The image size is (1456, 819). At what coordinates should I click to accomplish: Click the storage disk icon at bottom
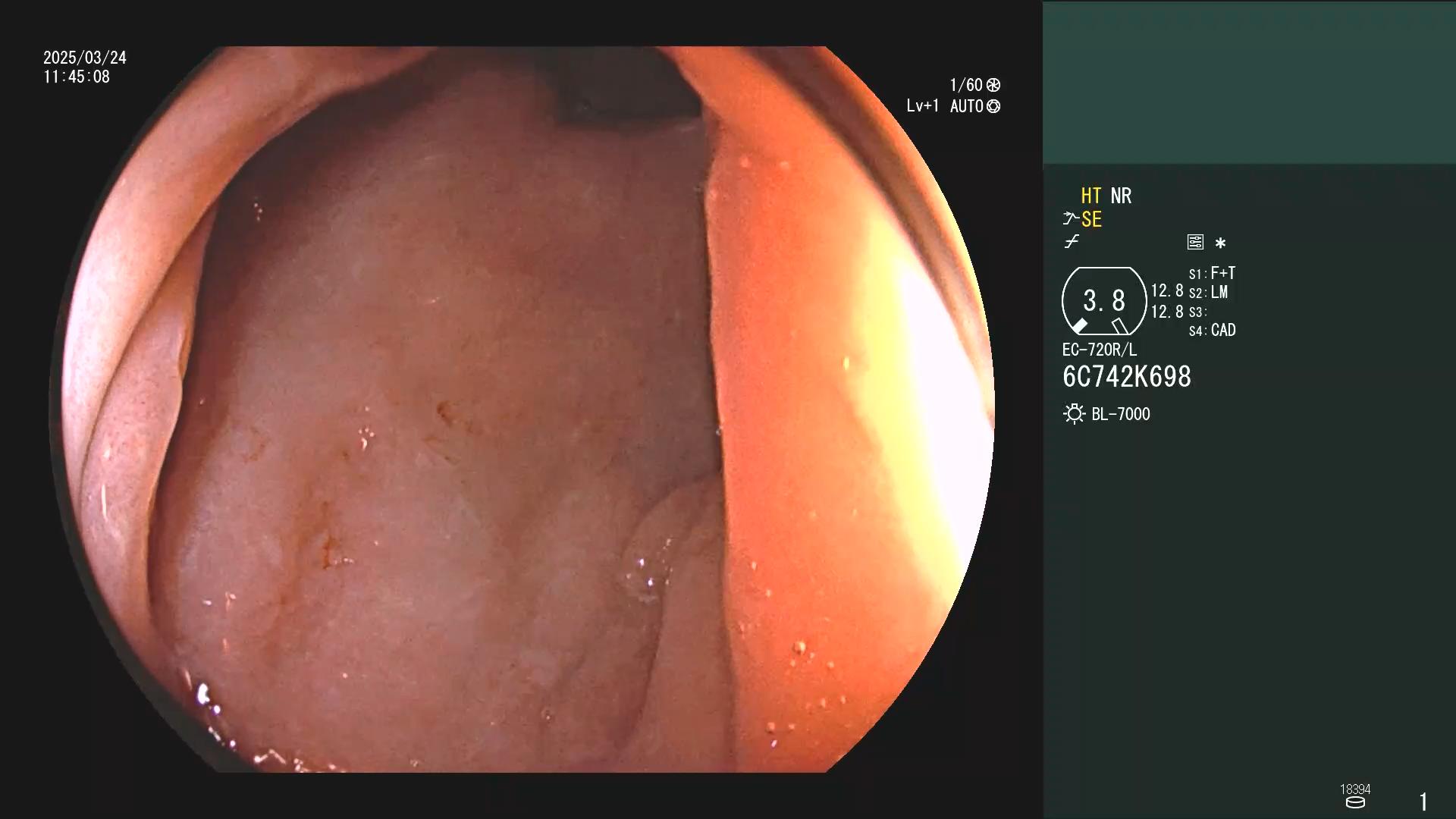click(1355, 802)
